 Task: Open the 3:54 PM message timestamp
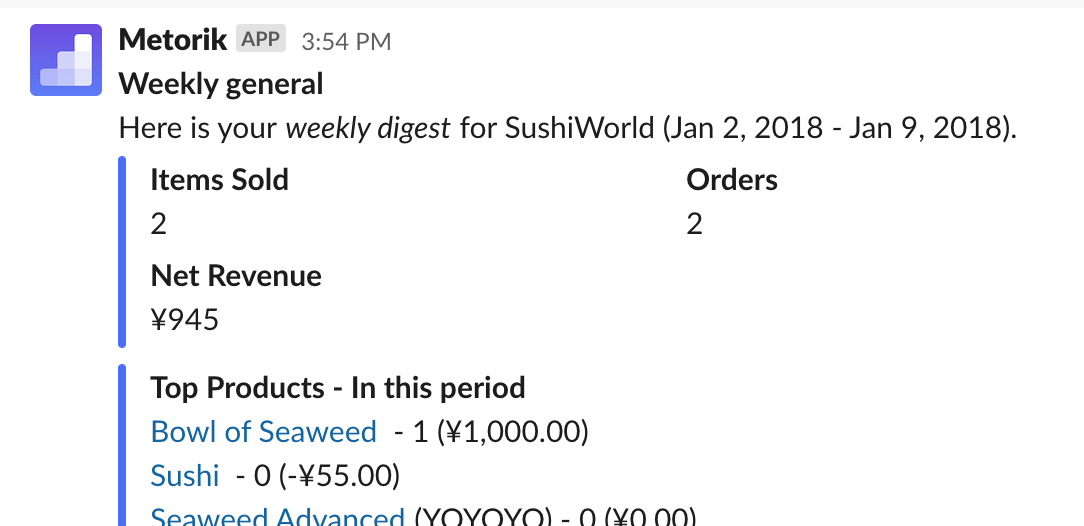click(346, 41)
